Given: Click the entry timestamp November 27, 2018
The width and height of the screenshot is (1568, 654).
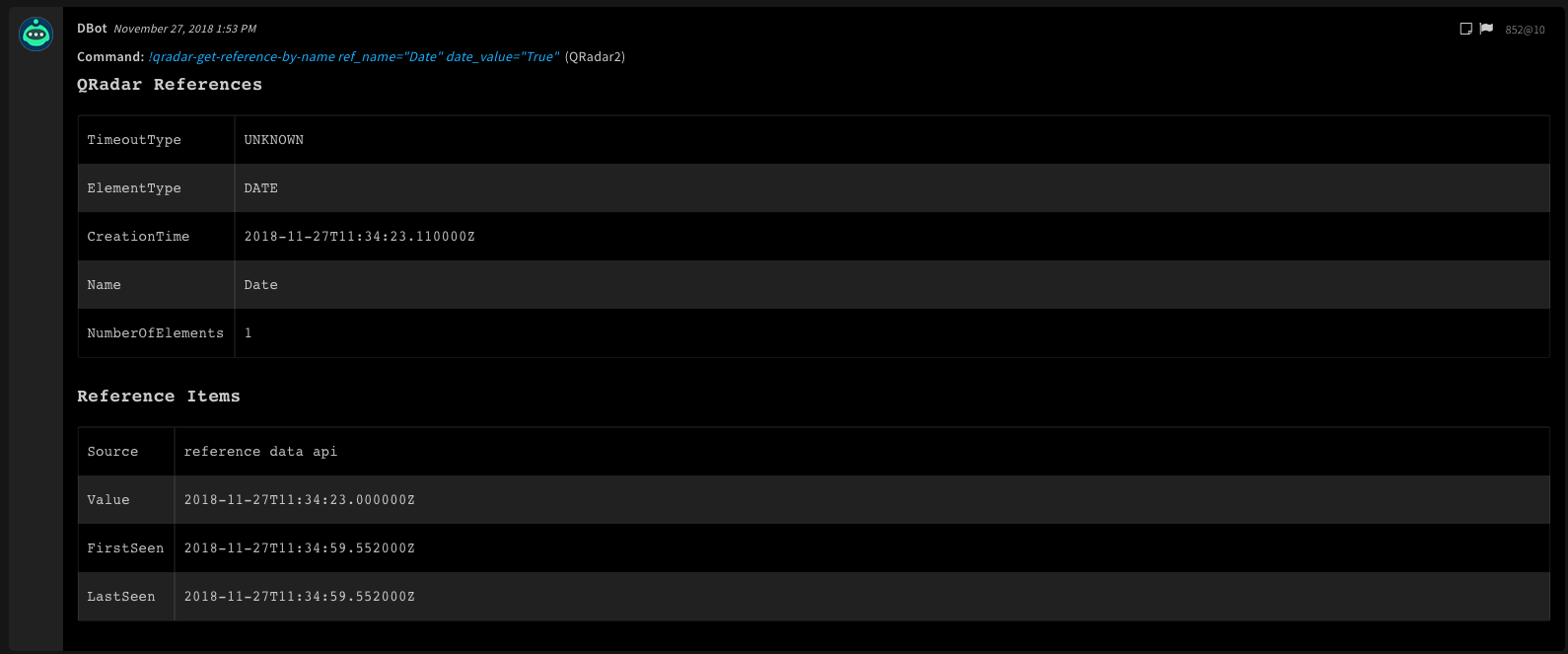Looking at the screenshot, I should point(184,29).
